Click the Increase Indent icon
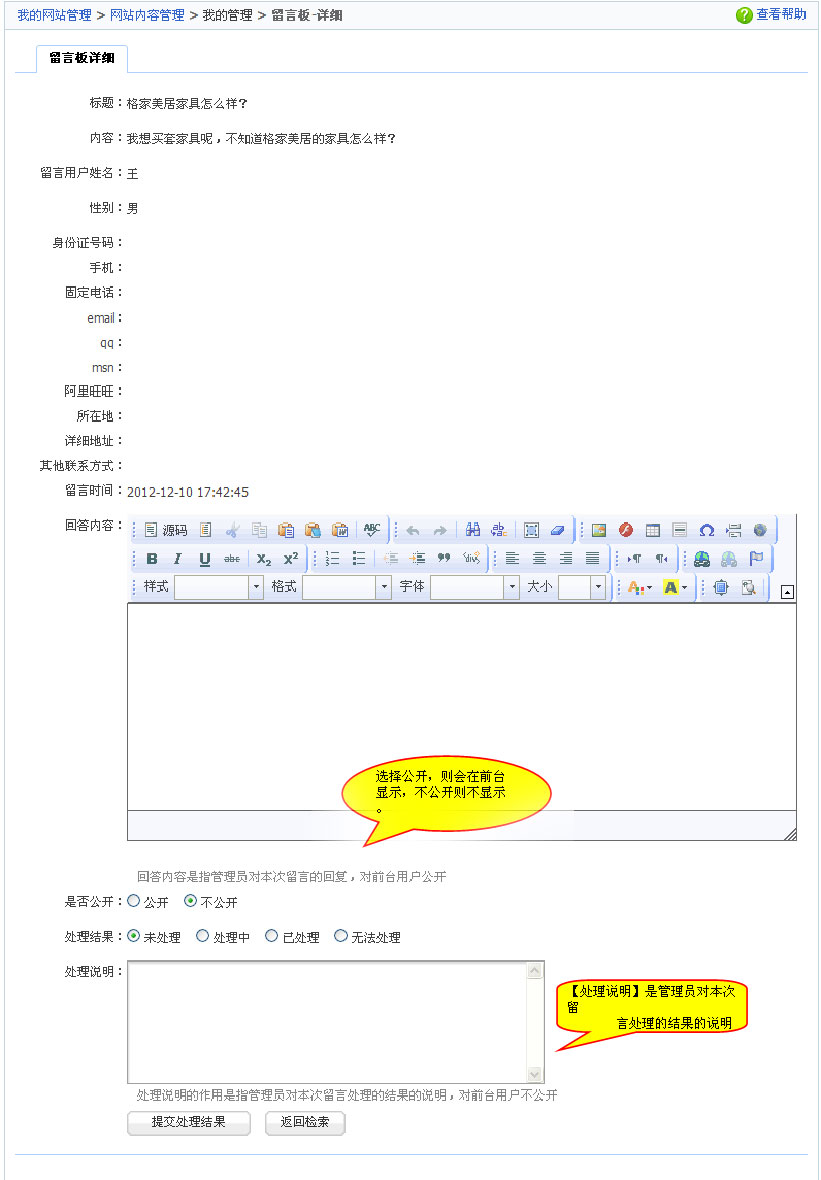Screen dimensions: 821x1180 tap(418, 558)
